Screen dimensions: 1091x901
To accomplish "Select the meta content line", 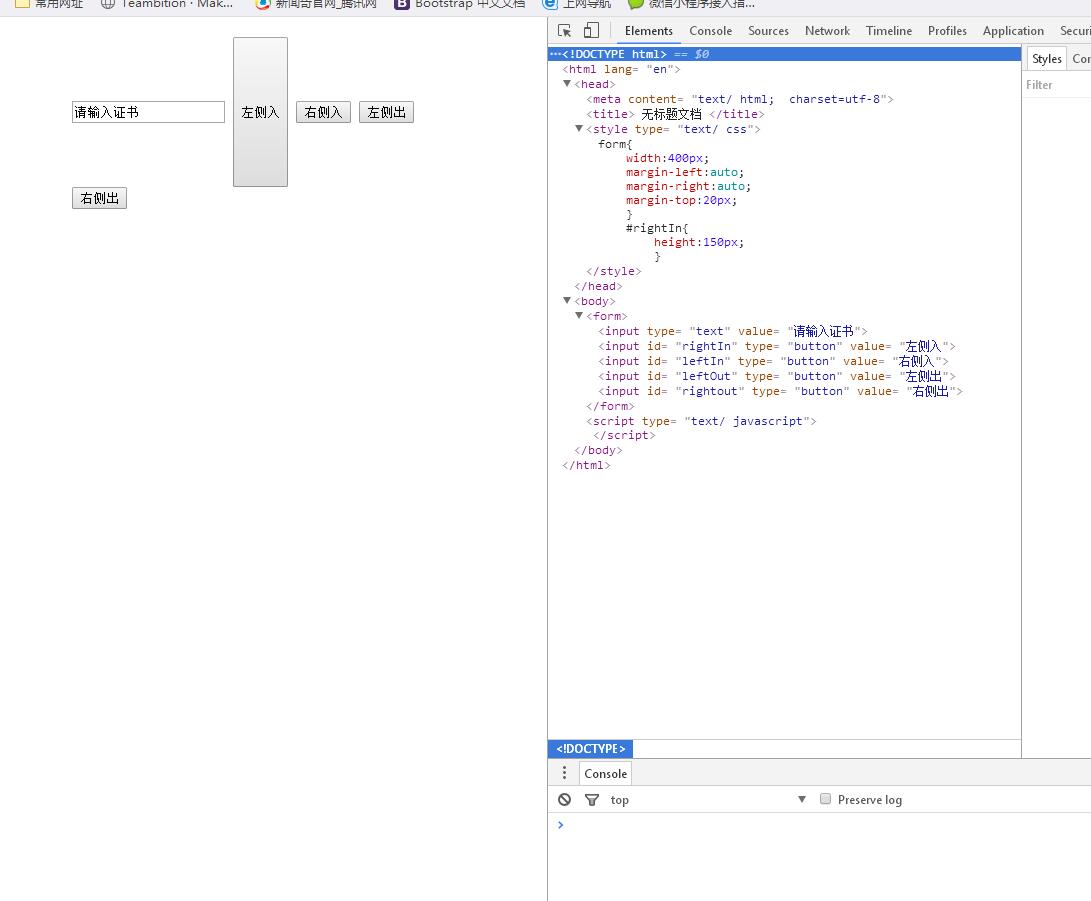I will coord(740,99).
